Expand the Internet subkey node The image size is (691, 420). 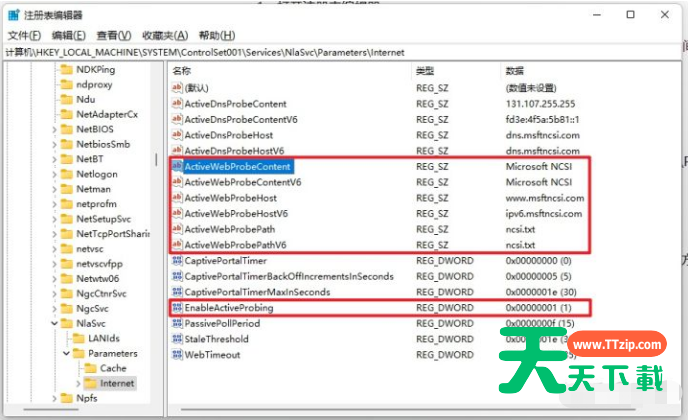pyautogui.click(x=78, y=383)
